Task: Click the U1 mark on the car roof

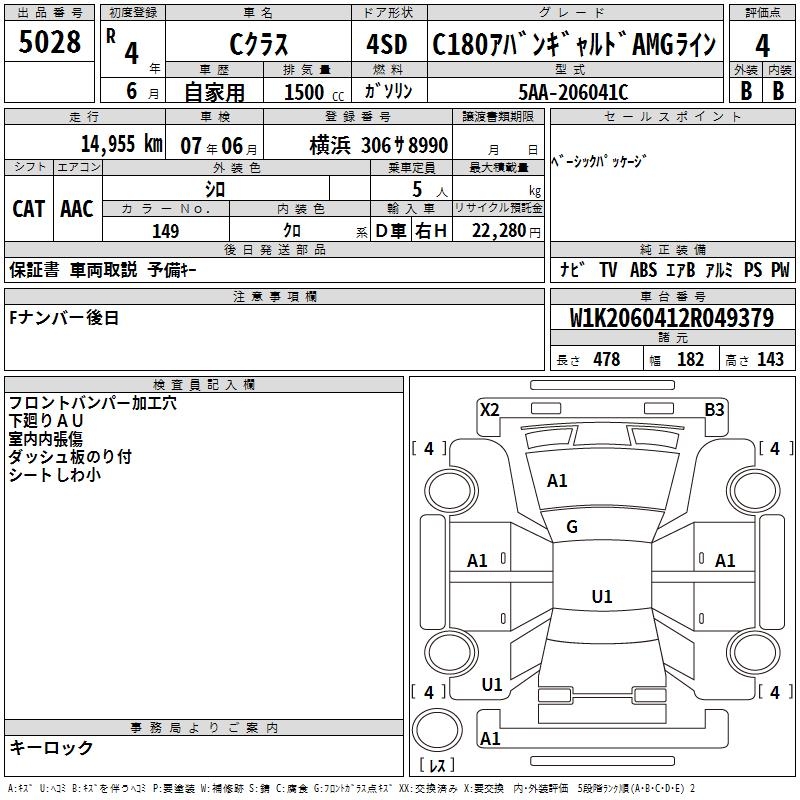Action: point(601,596)
